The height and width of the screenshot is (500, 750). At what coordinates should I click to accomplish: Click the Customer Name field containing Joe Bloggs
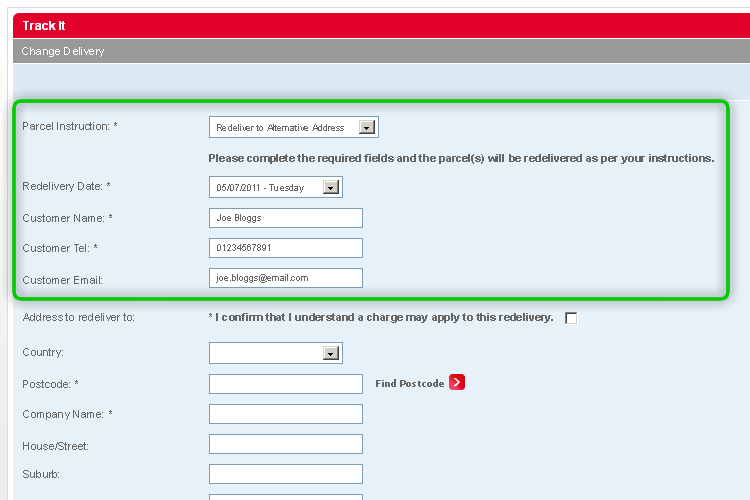click(286, 218)
